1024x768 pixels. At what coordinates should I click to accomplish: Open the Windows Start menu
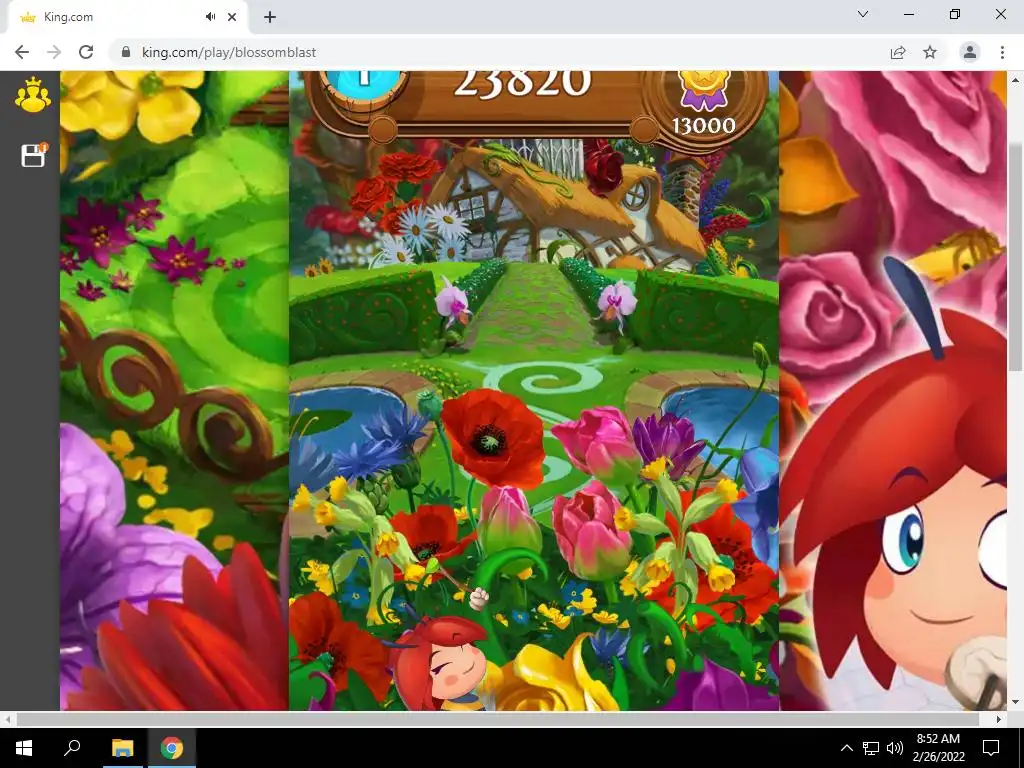24,748
